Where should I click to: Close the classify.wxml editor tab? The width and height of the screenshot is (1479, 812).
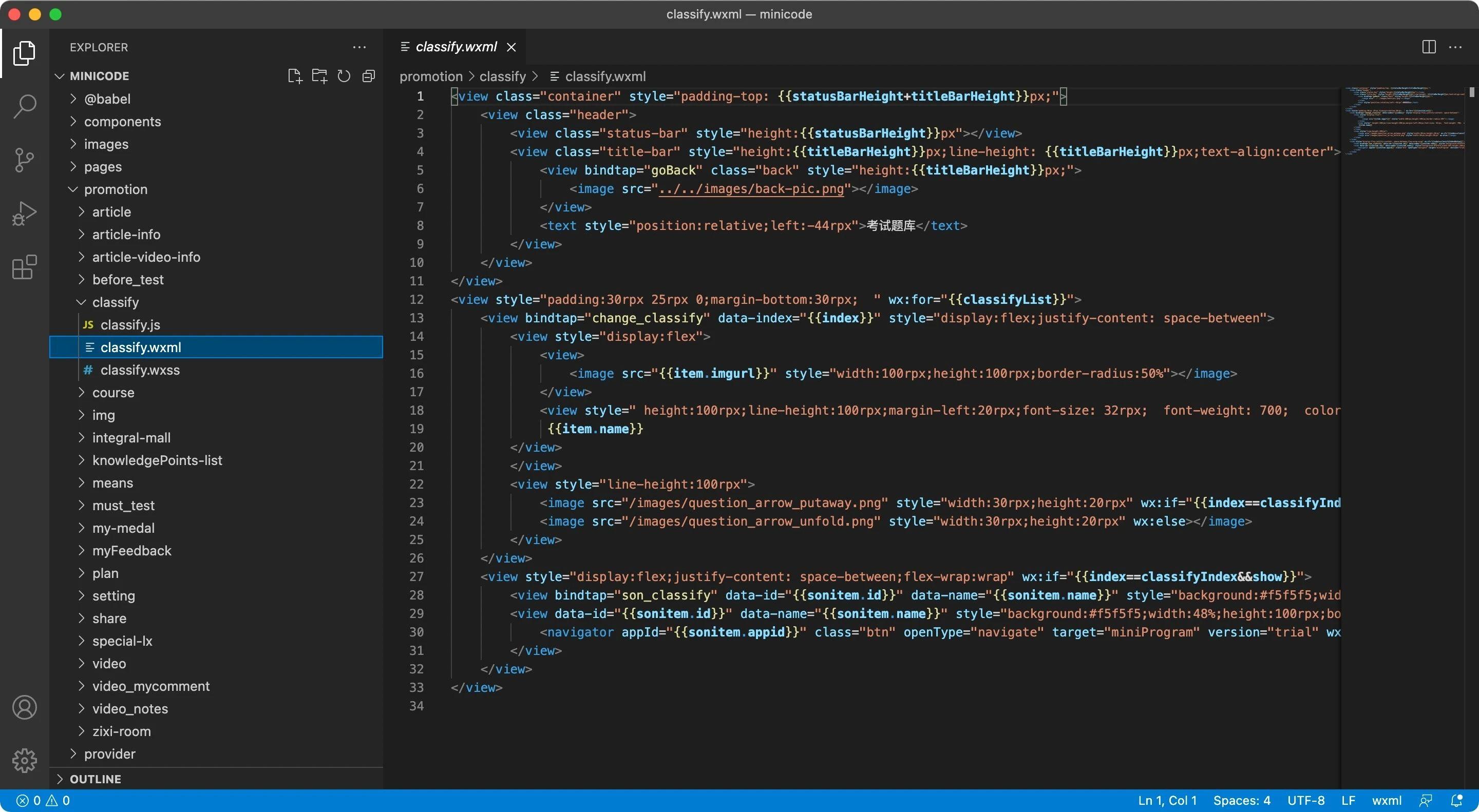(511, 47)
